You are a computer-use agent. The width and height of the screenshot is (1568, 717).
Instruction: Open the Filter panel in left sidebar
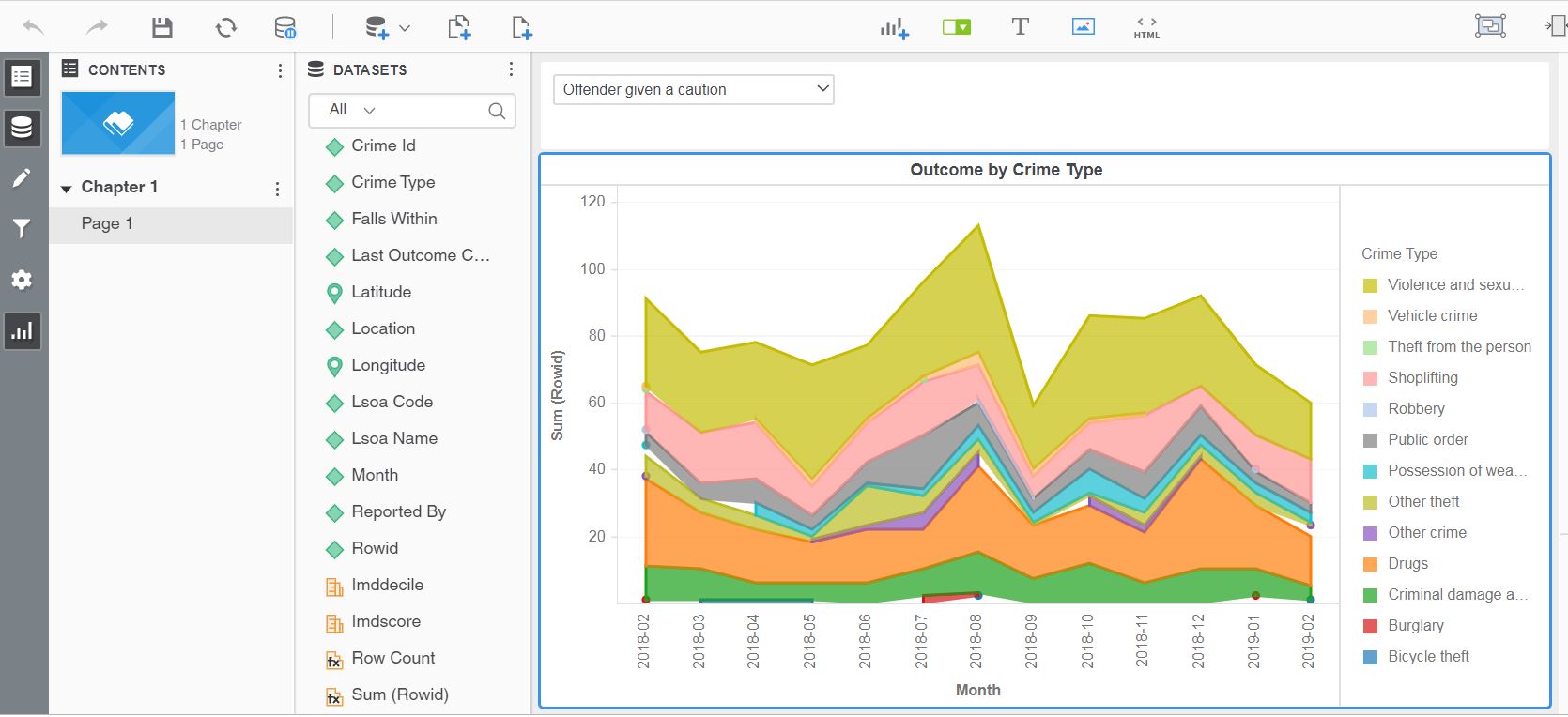pyautogui.click(x=22, y=229)
